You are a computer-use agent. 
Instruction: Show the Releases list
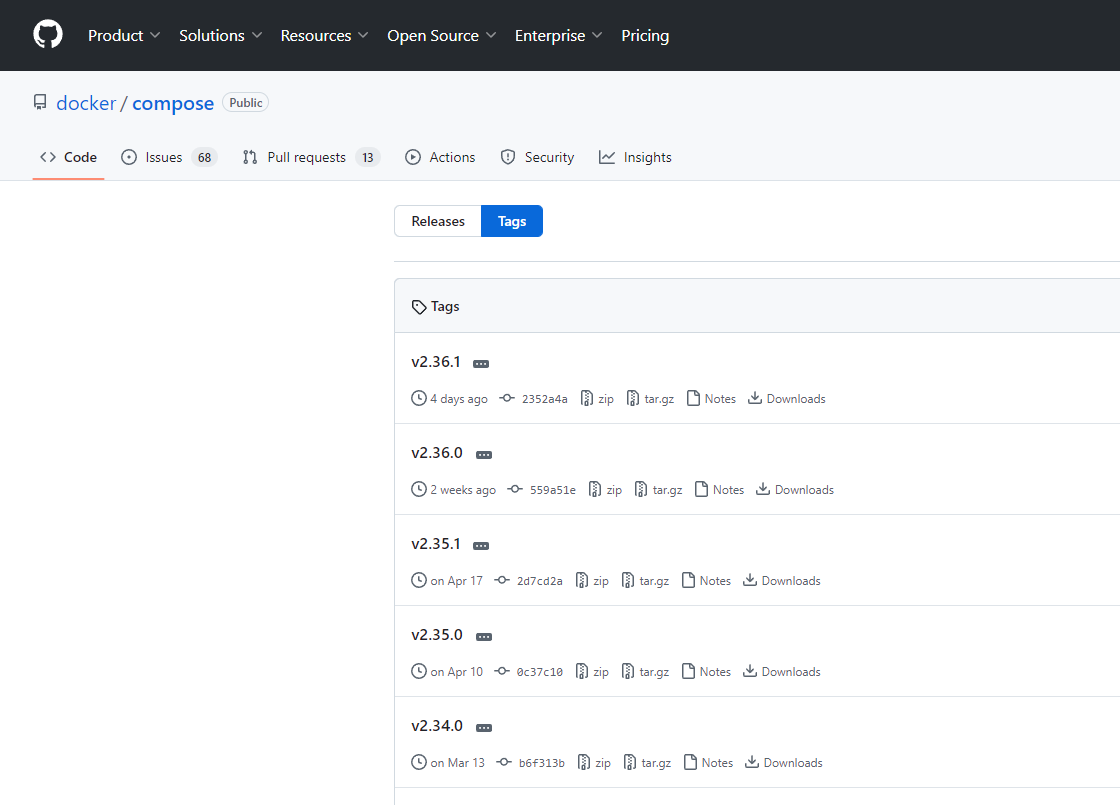pos(438,221)
